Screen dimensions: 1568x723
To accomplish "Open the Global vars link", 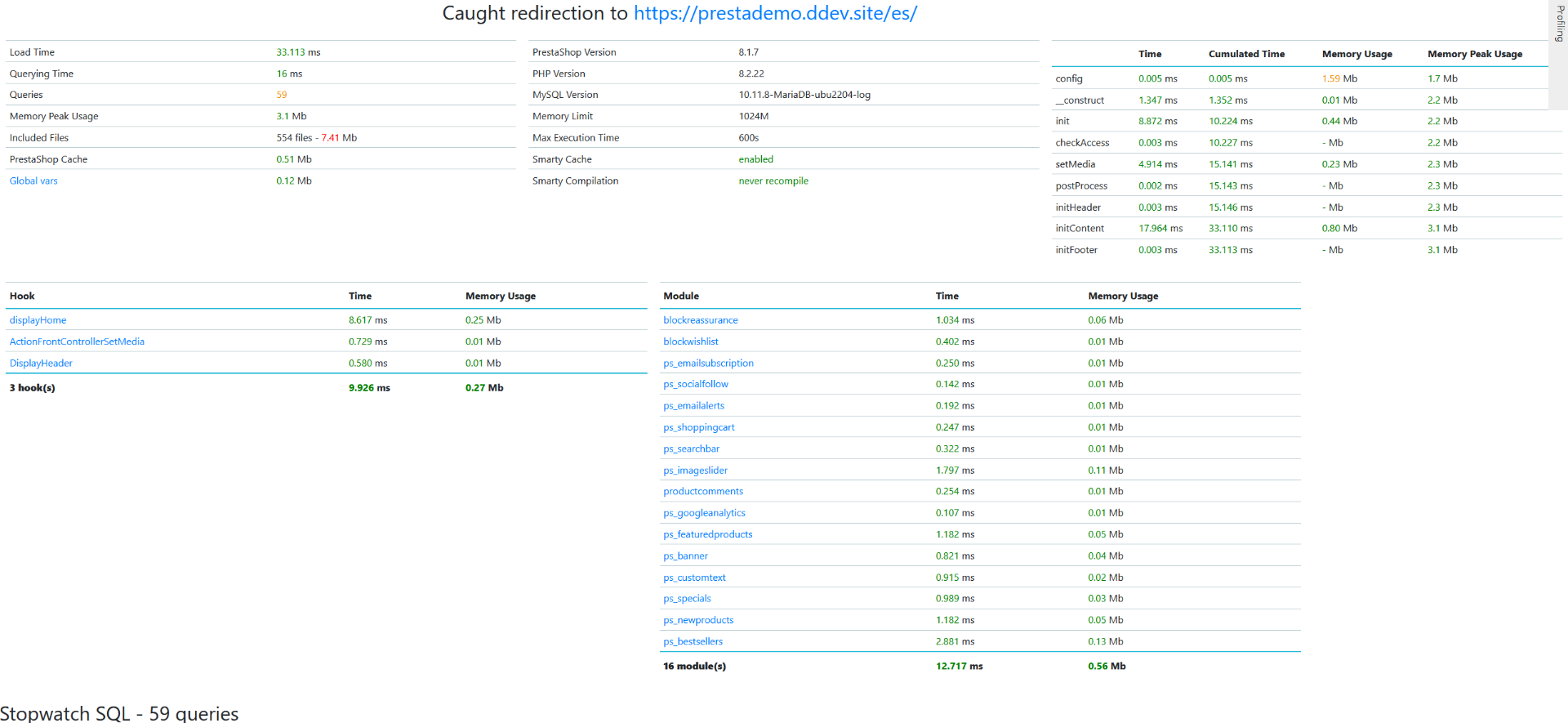I will (x=33, y=181).
